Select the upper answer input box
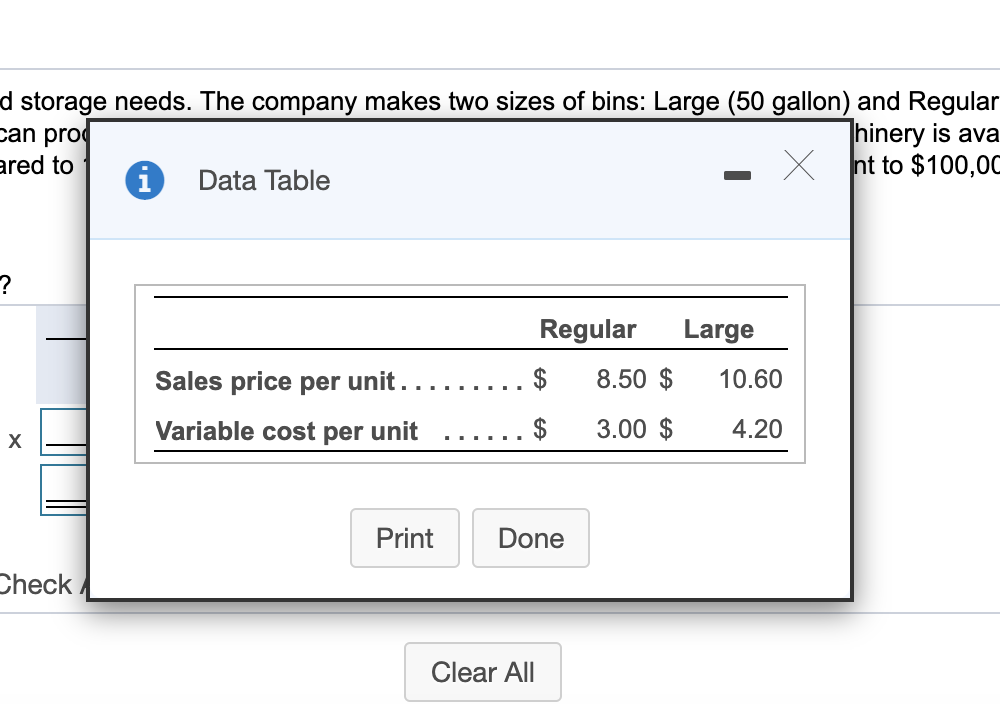1000x704 pixels. coord(63,432)
